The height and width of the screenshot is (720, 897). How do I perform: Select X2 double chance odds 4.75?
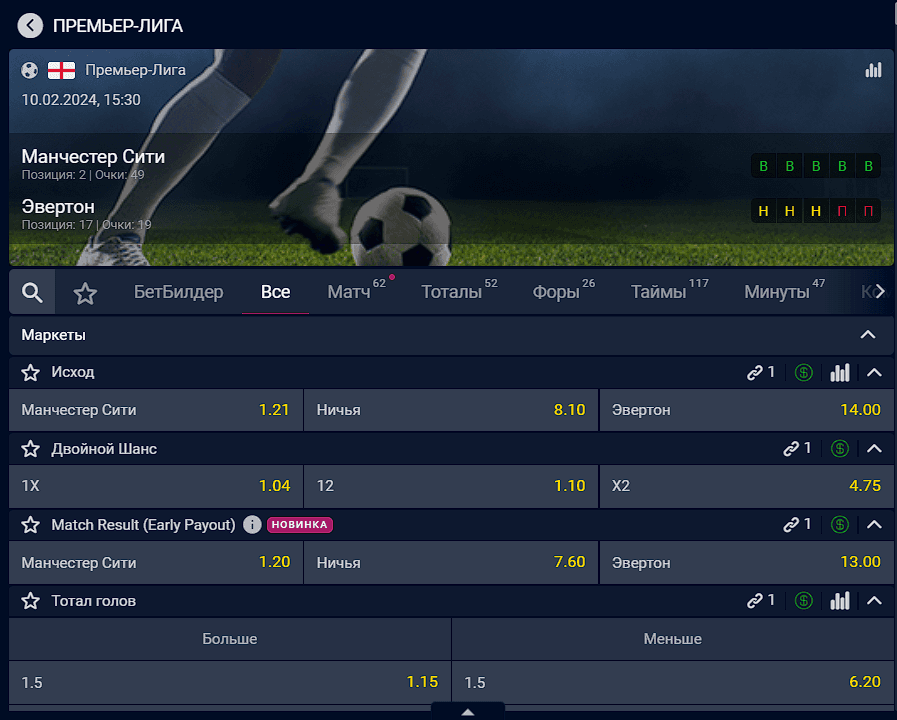746,486
